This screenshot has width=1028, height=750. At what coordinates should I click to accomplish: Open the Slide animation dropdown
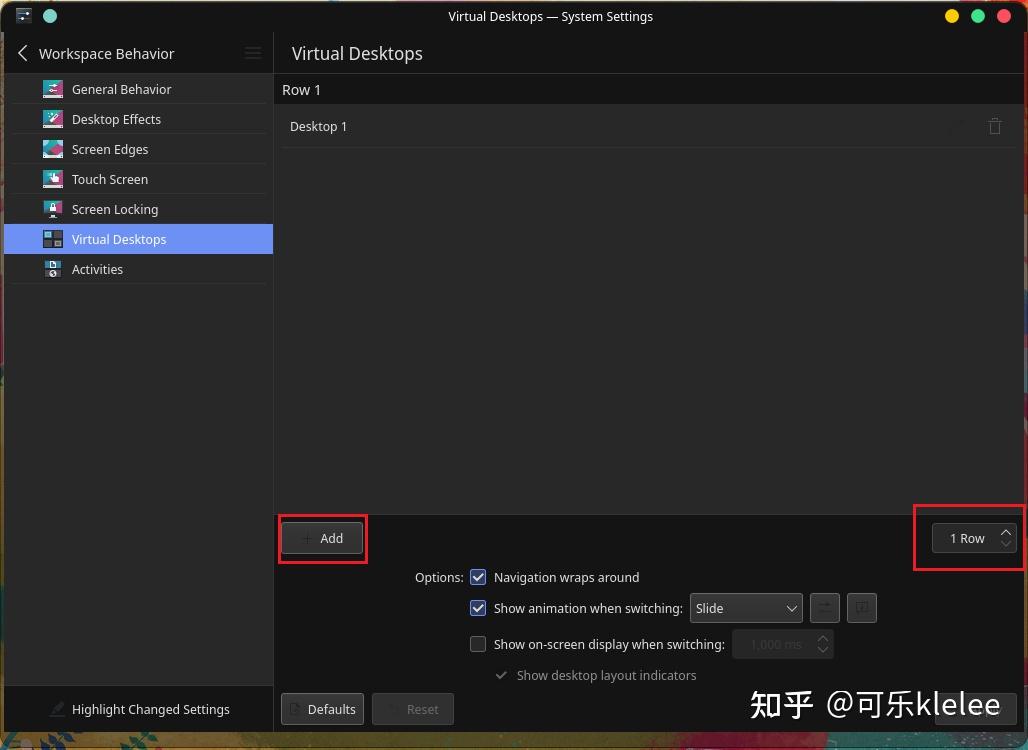745,608
